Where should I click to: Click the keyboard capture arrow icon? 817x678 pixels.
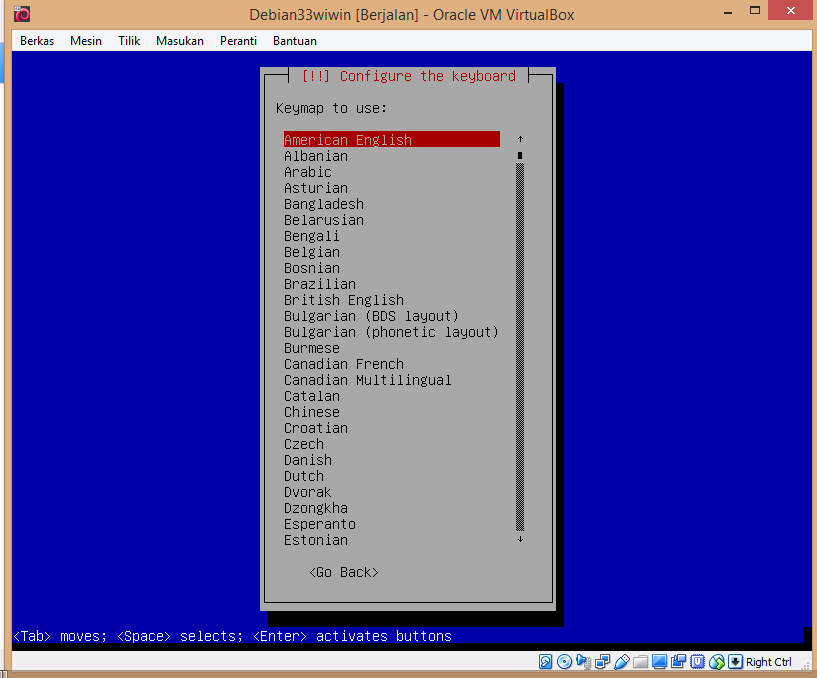click(735, 662)
